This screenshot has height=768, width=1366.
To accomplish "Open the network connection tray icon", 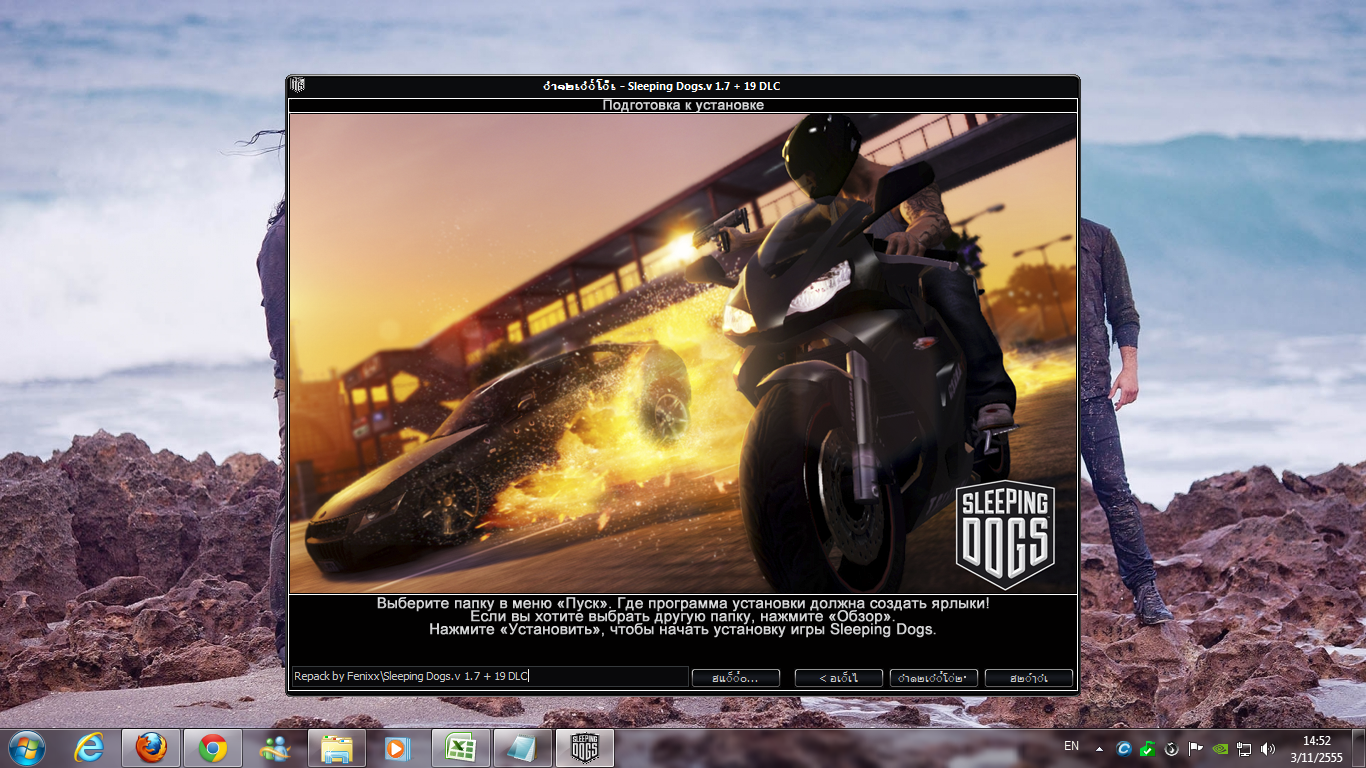I will [x=1244, y=748].
